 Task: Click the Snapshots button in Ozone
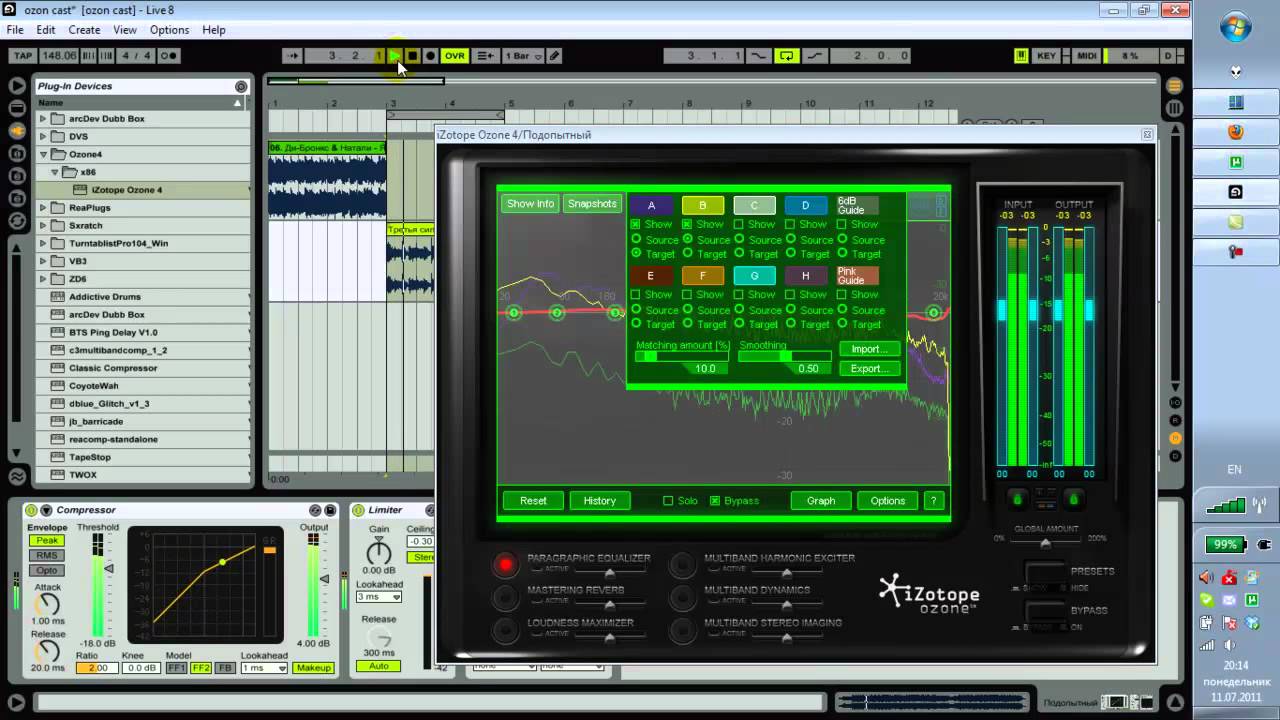[592, 204]
